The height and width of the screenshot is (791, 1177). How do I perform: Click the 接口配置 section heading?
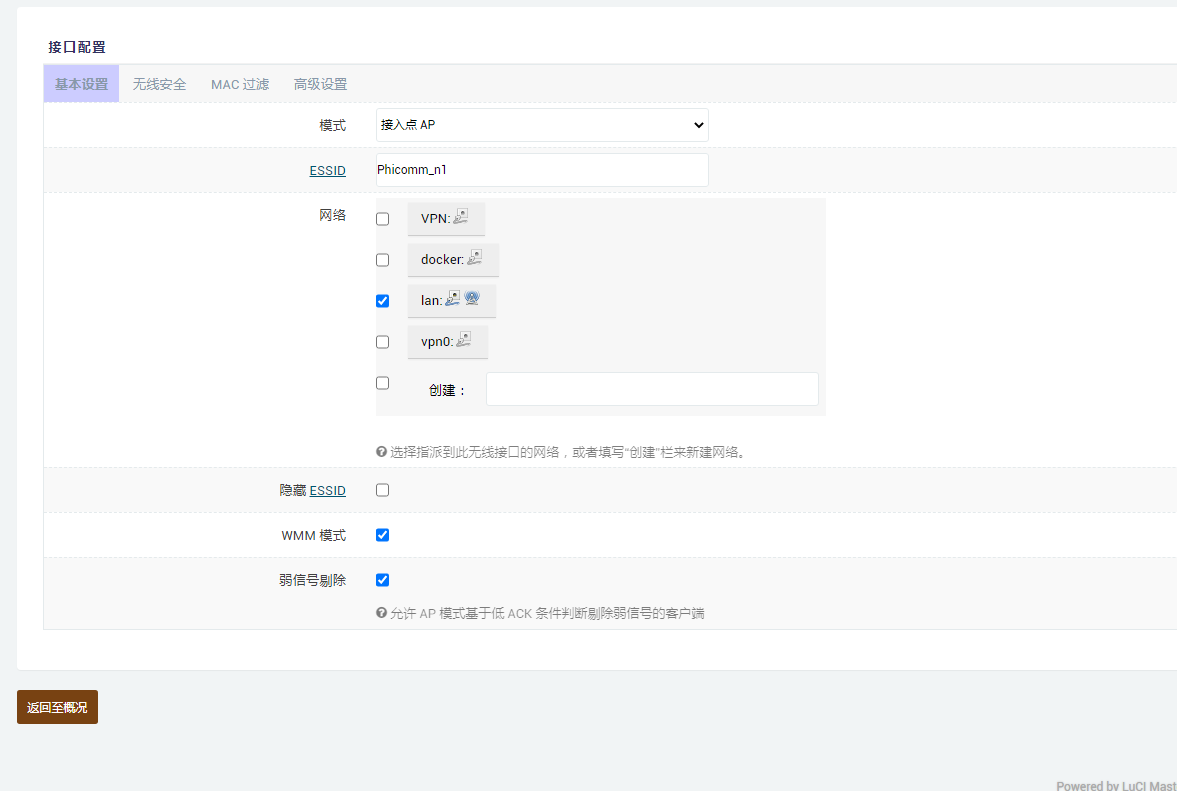click(x=77, y=47)
